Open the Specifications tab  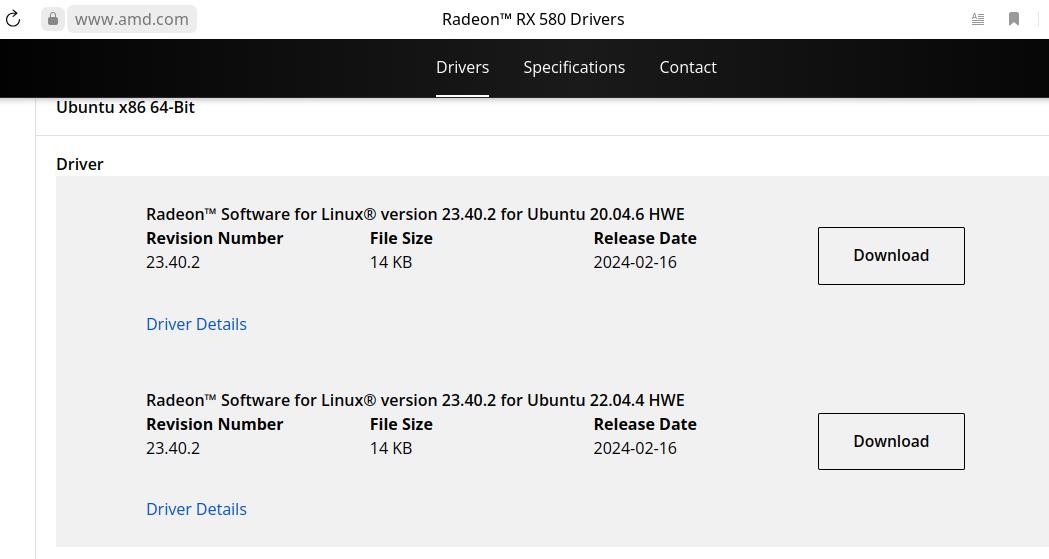coord(574,67)
